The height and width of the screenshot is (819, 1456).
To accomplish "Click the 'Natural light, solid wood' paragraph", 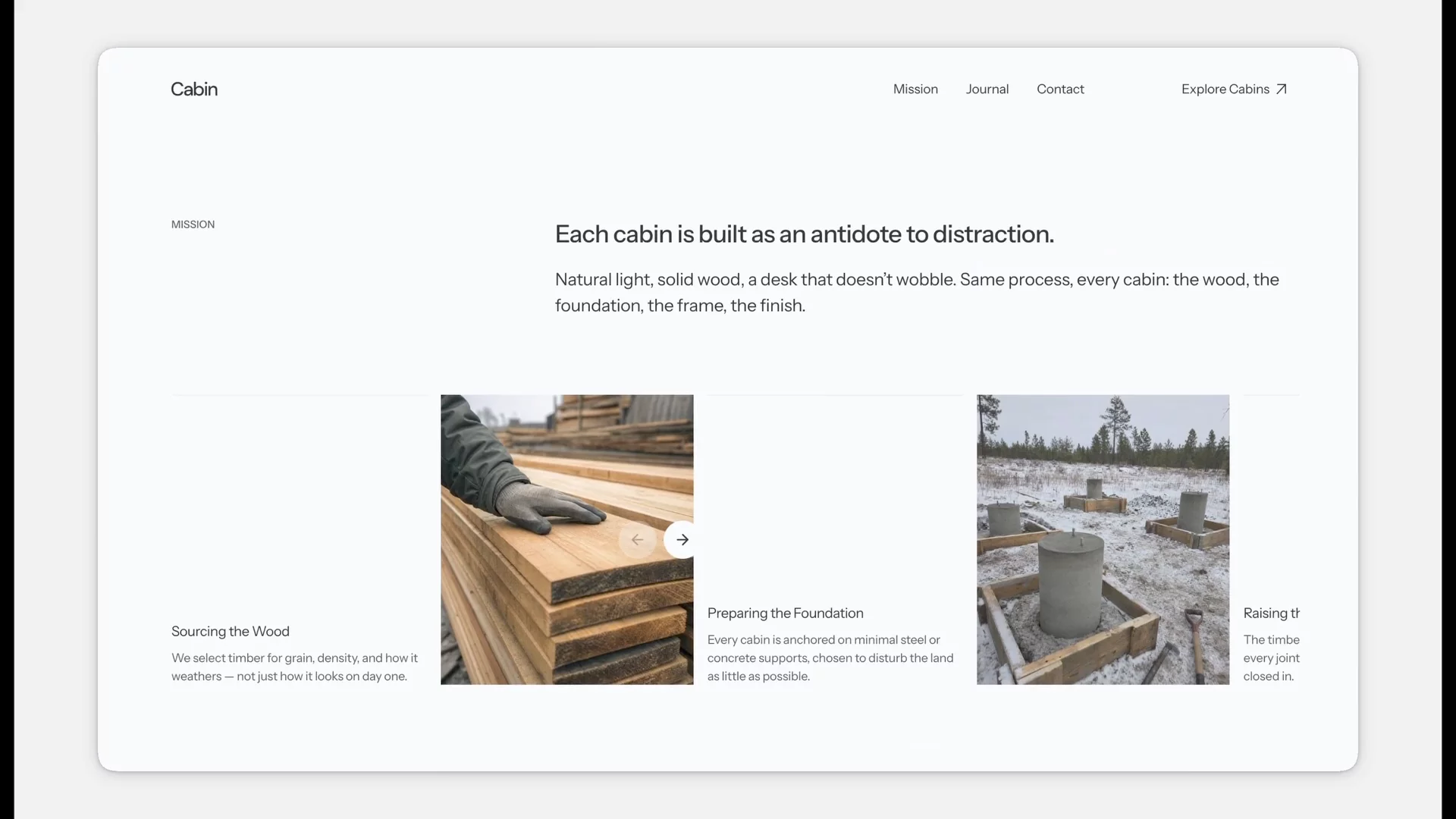I will point(917,293).
